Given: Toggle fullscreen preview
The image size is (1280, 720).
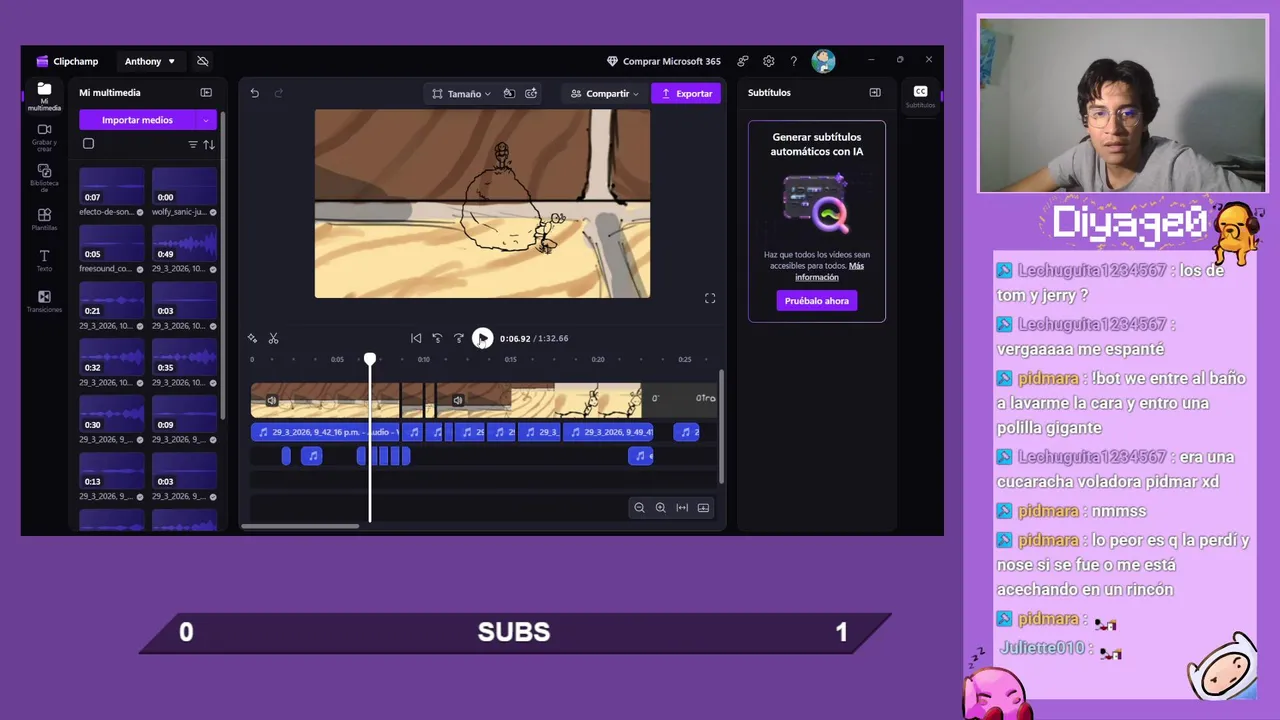Looking at the screenshot, I should click(710, 298).
